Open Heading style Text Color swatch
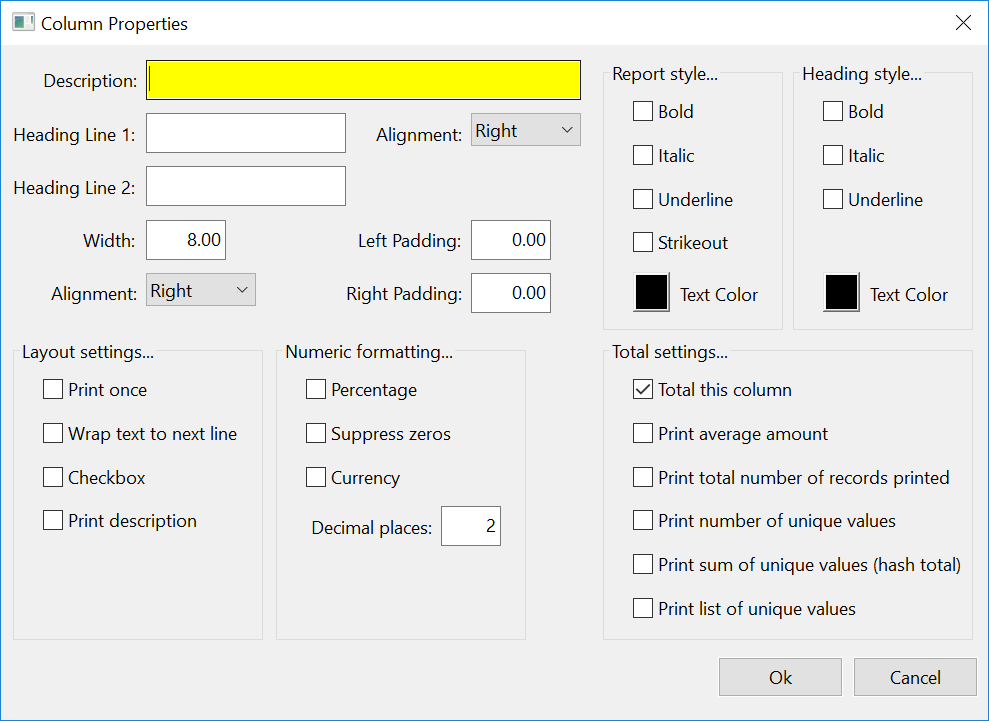Screen dimensions: 989x721 point(841,293)
